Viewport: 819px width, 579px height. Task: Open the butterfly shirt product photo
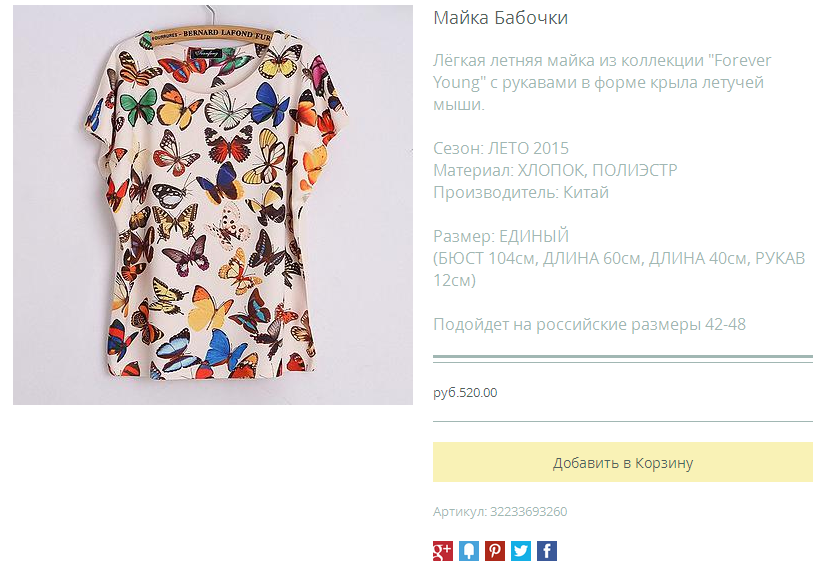213,205
